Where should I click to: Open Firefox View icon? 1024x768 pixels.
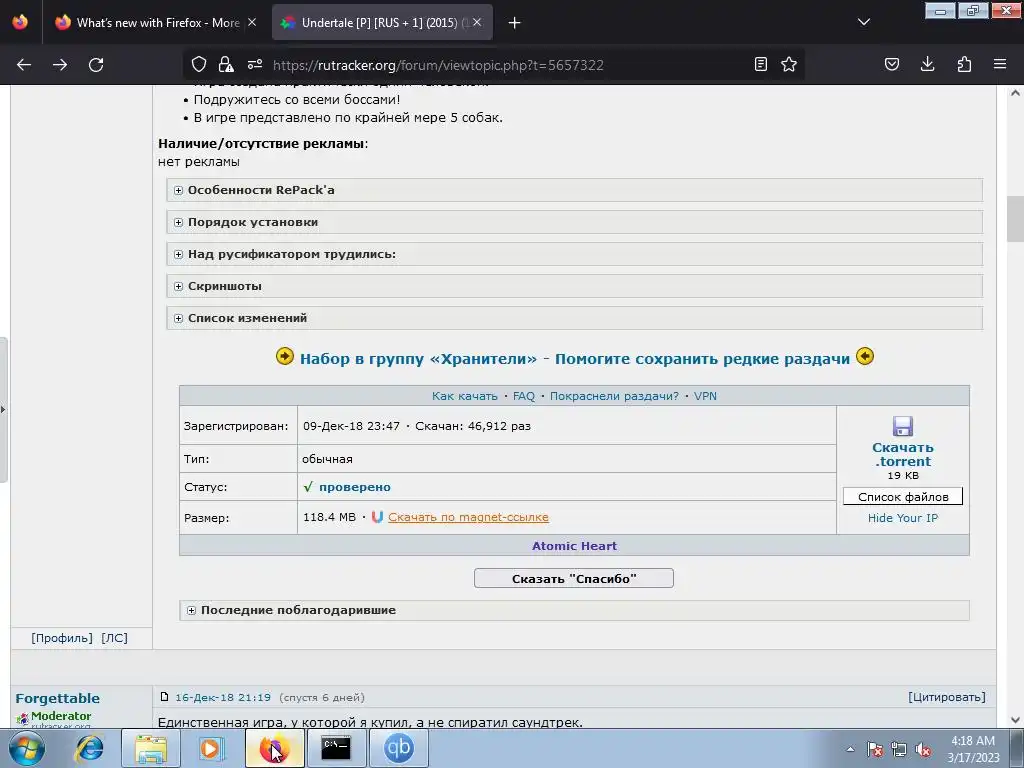(20, 22)
